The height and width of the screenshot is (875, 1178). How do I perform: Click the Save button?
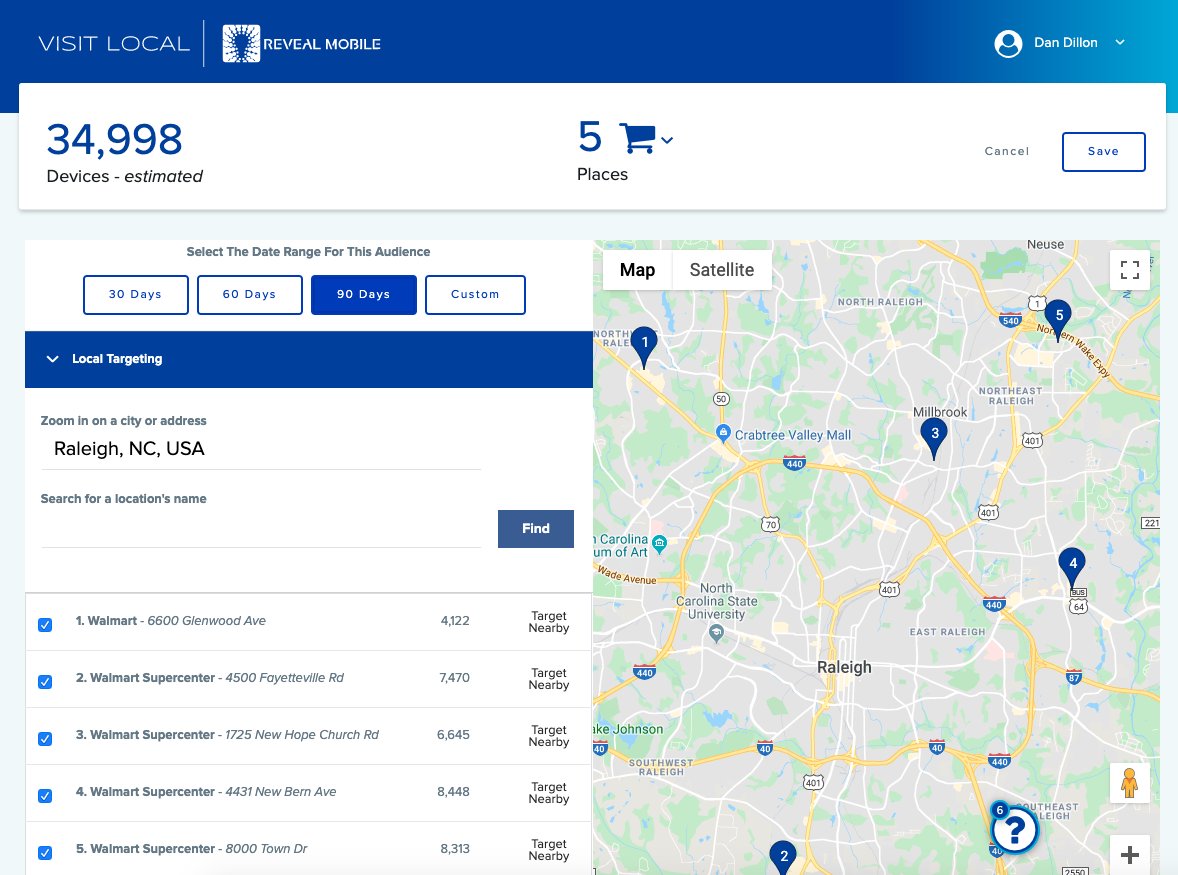point(1103,151)
